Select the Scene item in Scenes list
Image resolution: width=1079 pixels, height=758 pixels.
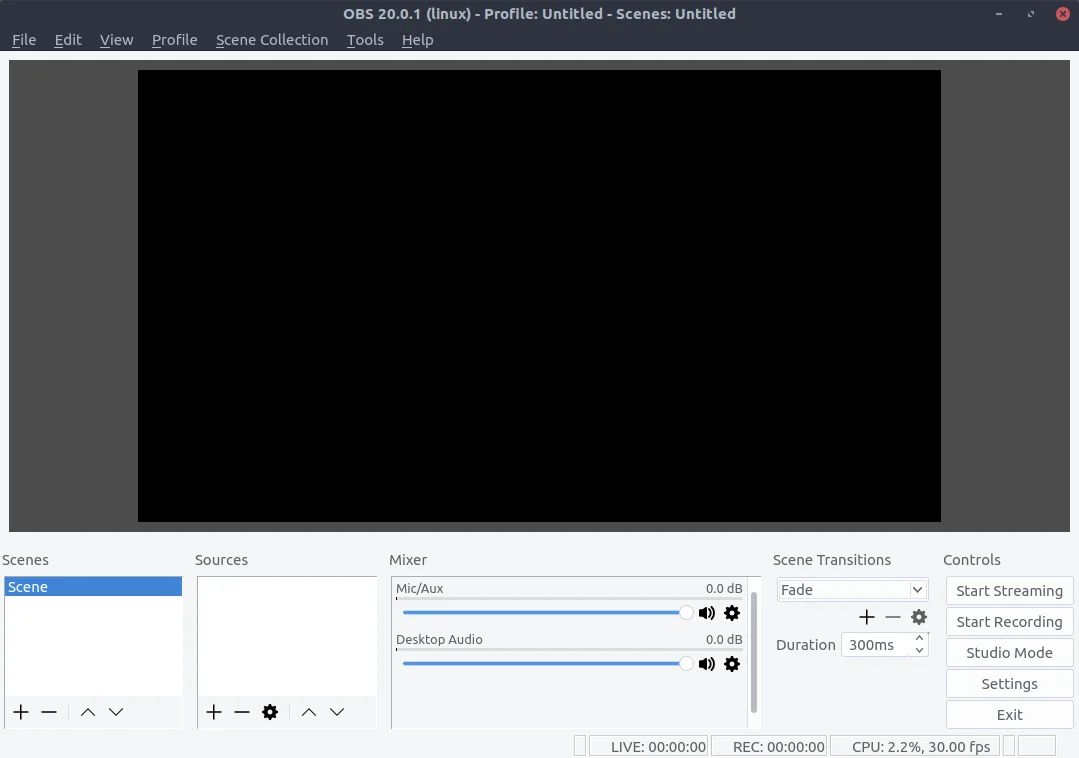tap(92, 587)
